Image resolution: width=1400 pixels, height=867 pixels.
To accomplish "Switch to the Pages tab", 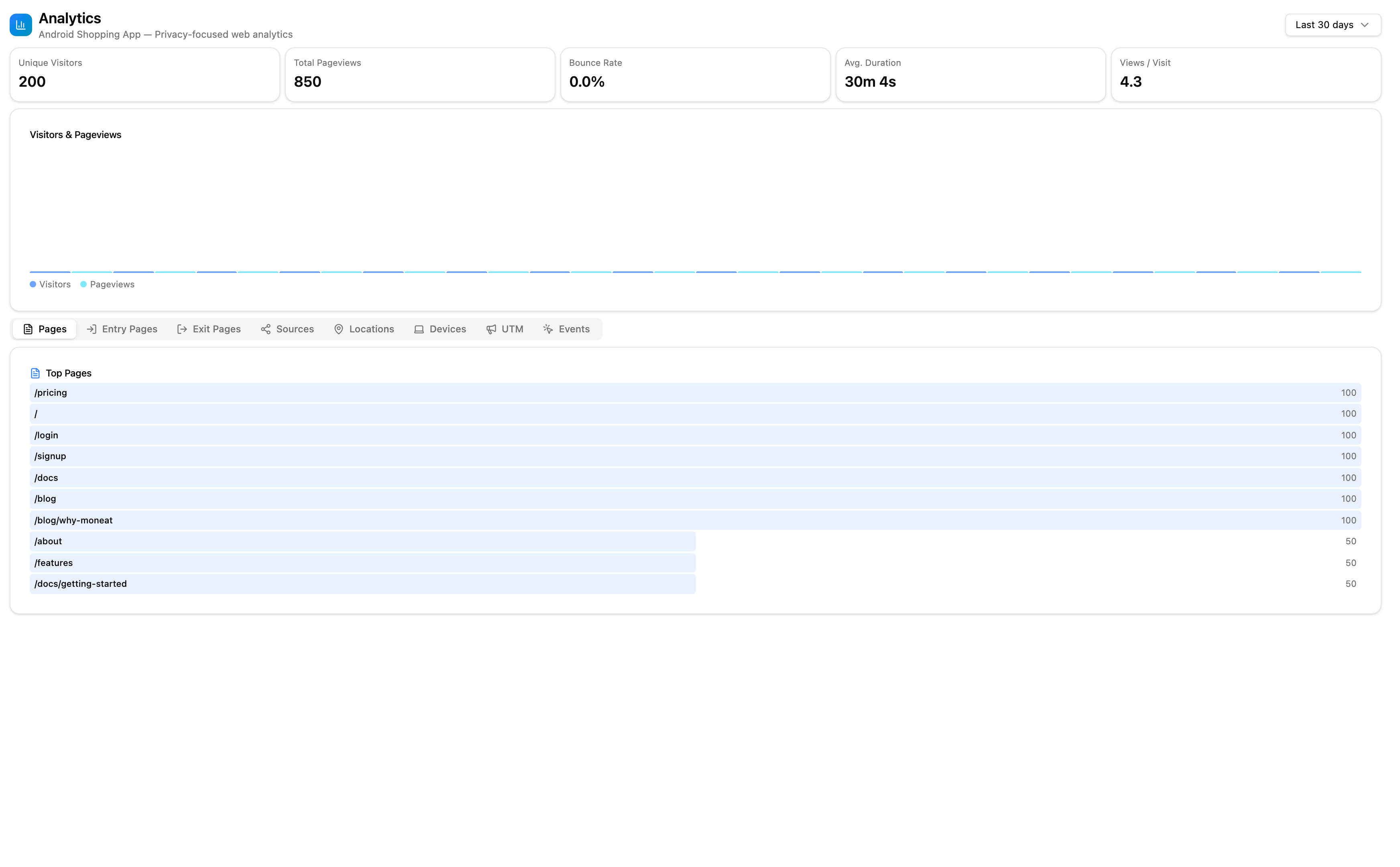I will 45,329.
